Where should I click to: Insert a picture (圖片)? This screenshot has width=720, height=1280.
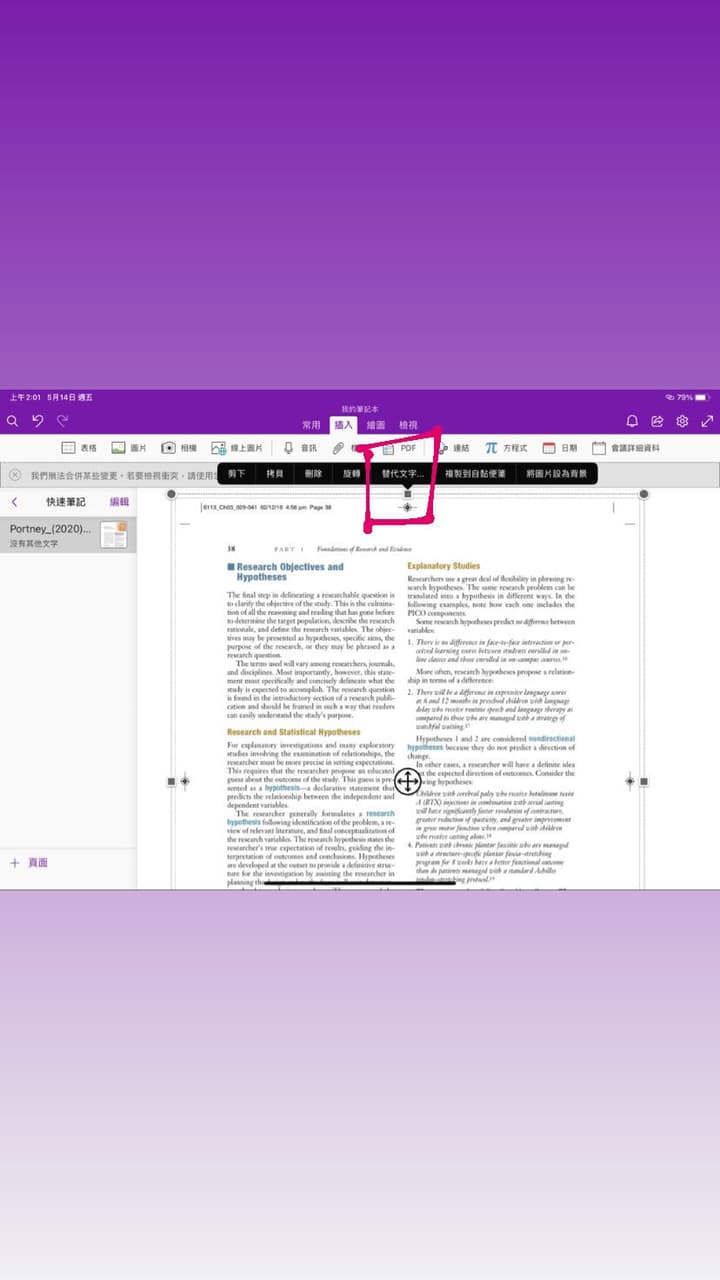click(129, 449)
